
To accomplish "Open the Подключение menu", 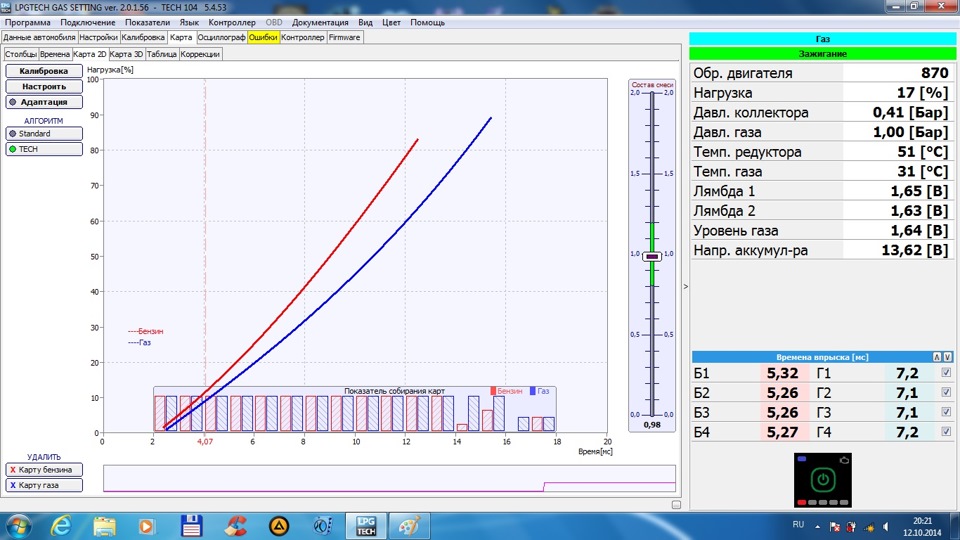I will [x=88, y=22].
